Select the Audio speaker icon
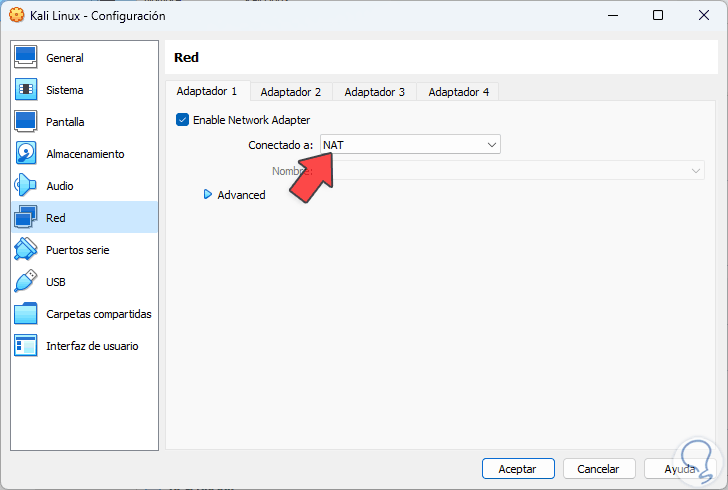 click(26, 185)
